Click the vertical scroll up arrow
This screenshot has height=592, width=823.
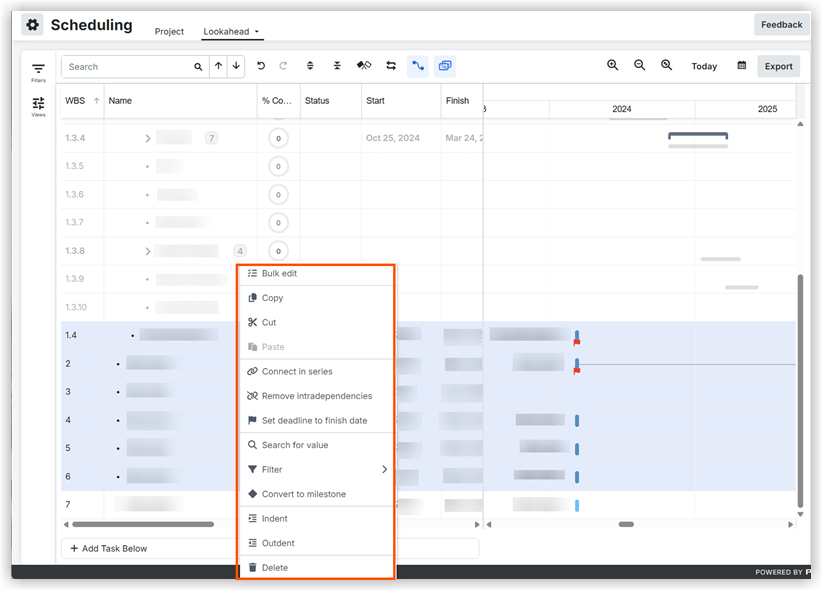pos(800,124)
